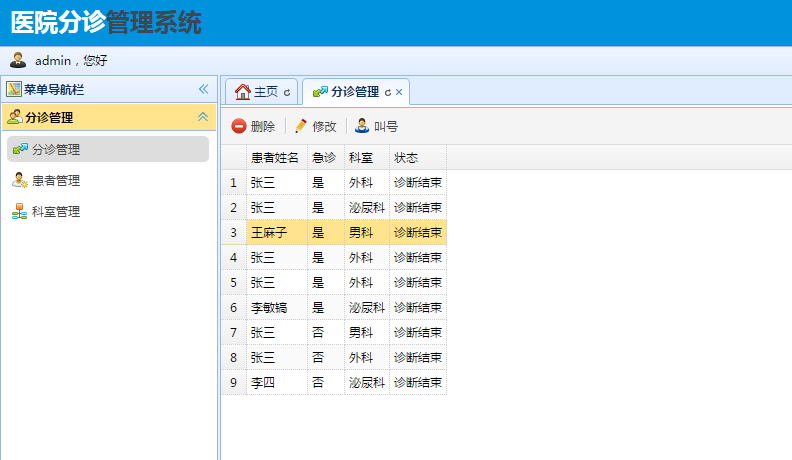Select row 1 number cell
Image resolution: width=792 pixels, height=460 pixels.
(x=233, y=182)
